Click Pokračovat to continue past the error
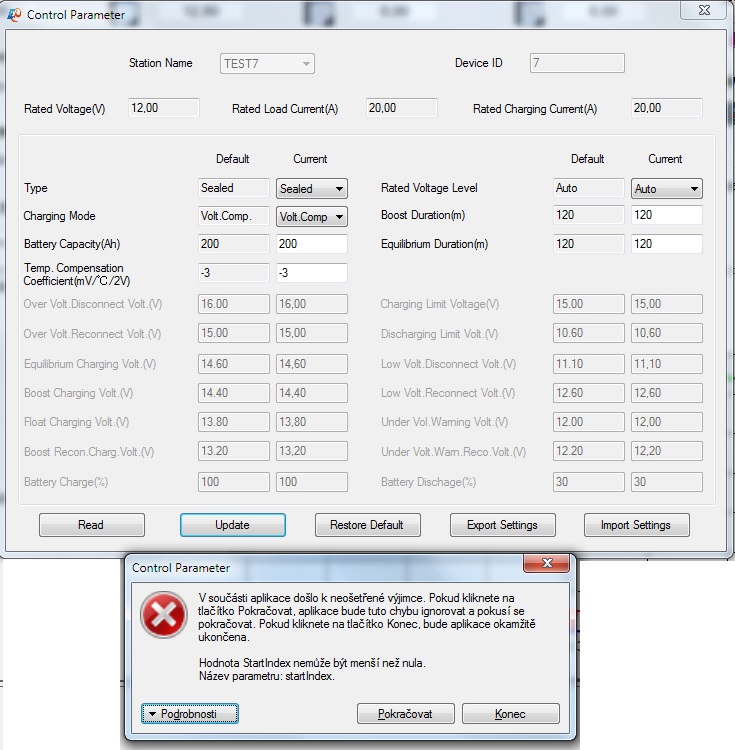This screenshot has width=735, height=750. click(406, 714)
